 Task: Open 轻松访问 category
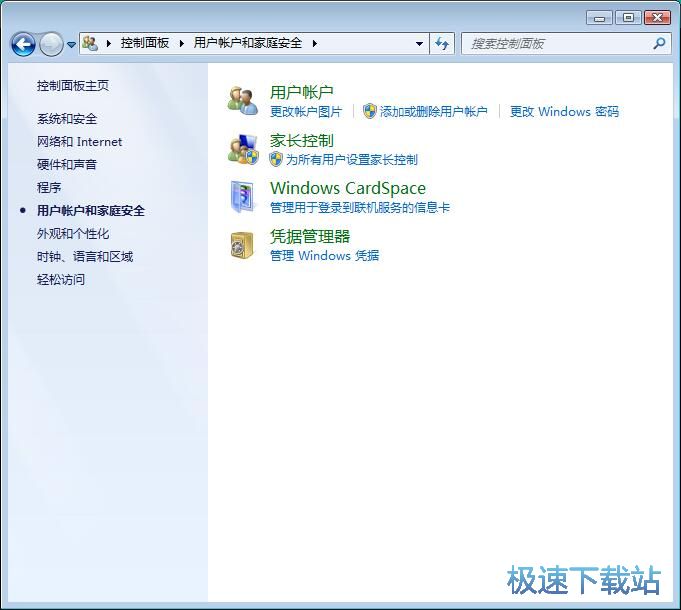pyautogui.click(x=61, y=280)
